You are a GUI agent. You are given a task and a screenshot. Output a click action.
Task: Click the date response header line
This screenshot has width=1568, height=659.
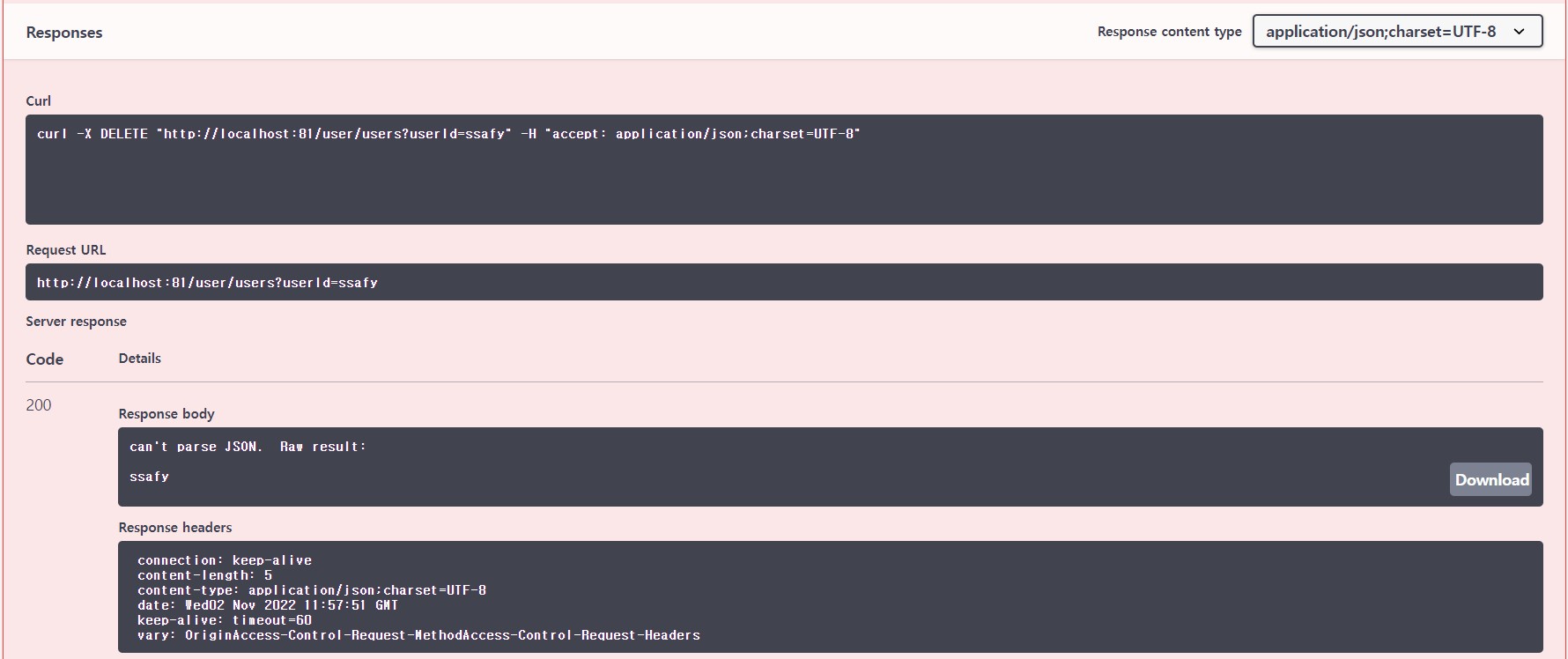(268, 605)
